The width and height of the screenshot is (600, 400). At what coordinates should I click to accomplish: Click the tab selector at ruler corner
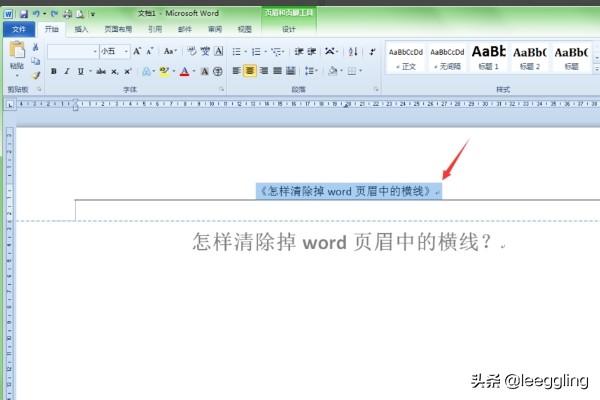click(10, 104)
